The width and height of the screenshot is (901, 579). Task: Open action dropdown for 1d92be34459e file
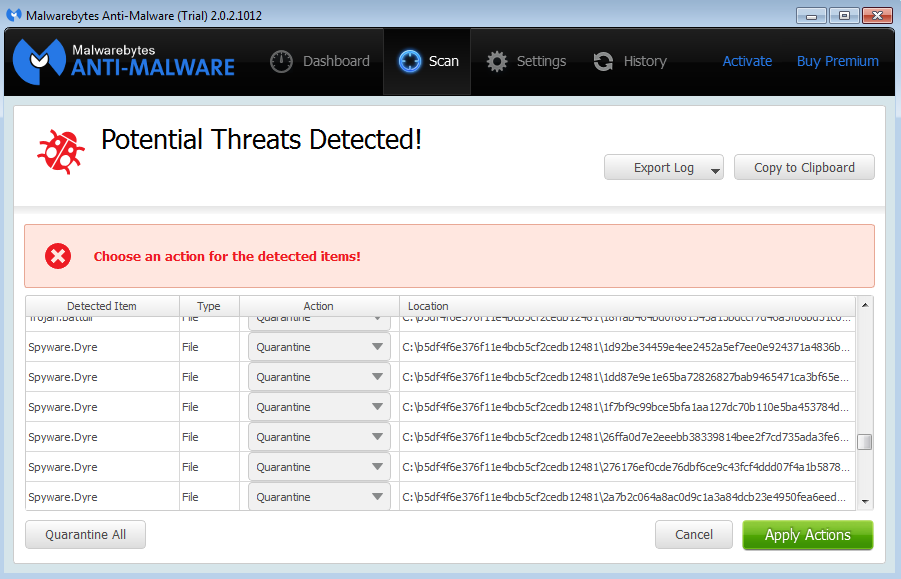(319, 347)
